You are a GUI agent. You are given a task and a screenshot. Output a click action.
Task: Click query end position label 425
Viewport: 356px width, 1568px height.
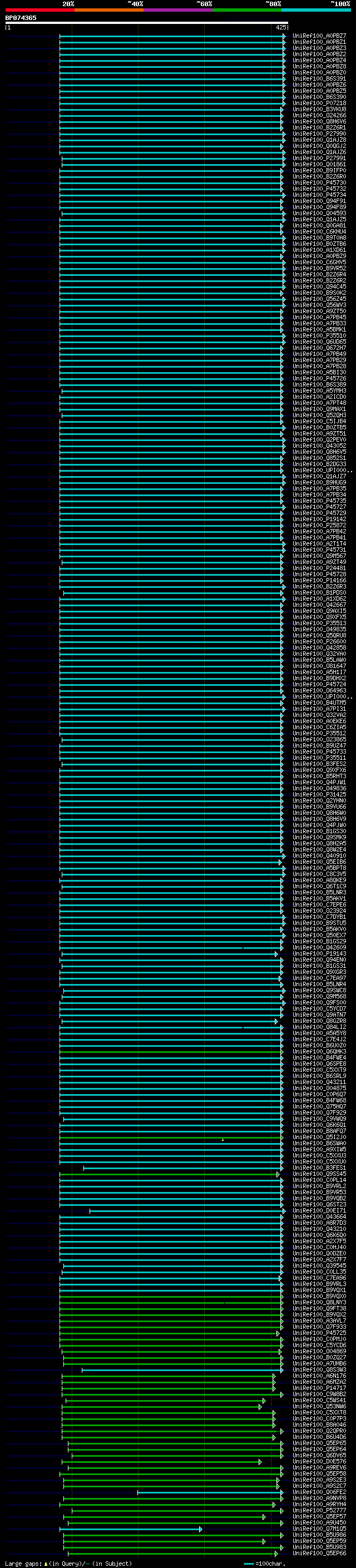(280, 27)
